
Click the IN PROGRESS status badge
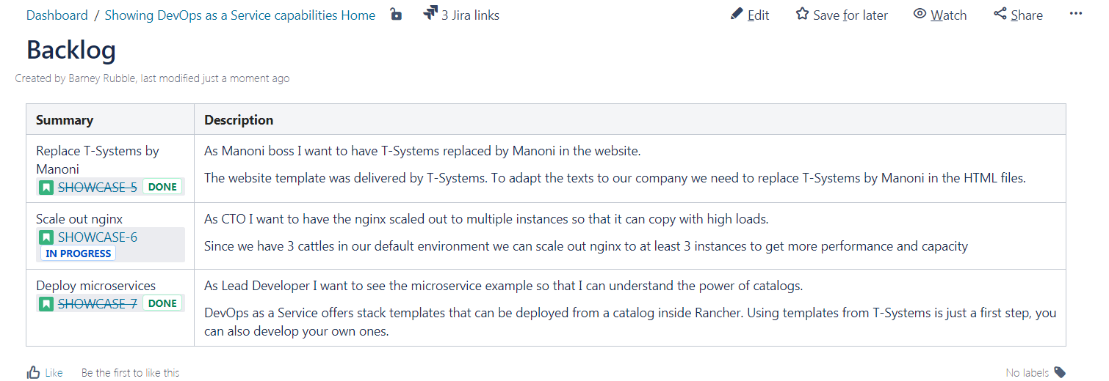[x=78, y=254]
